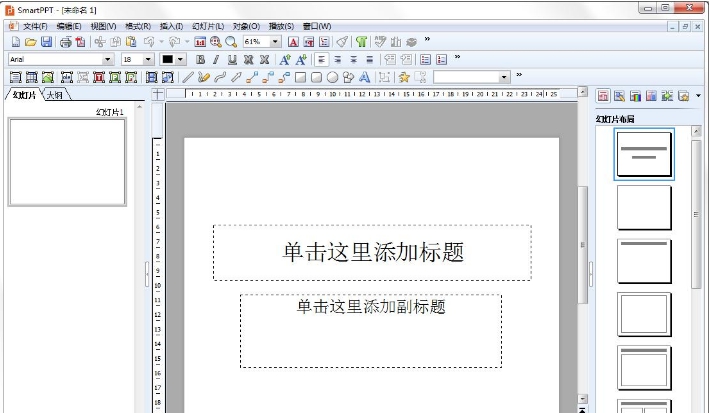Toggle numbered list formatting
Image resolution: width=710 pixels, height=413 pixels.
[441, 59]
